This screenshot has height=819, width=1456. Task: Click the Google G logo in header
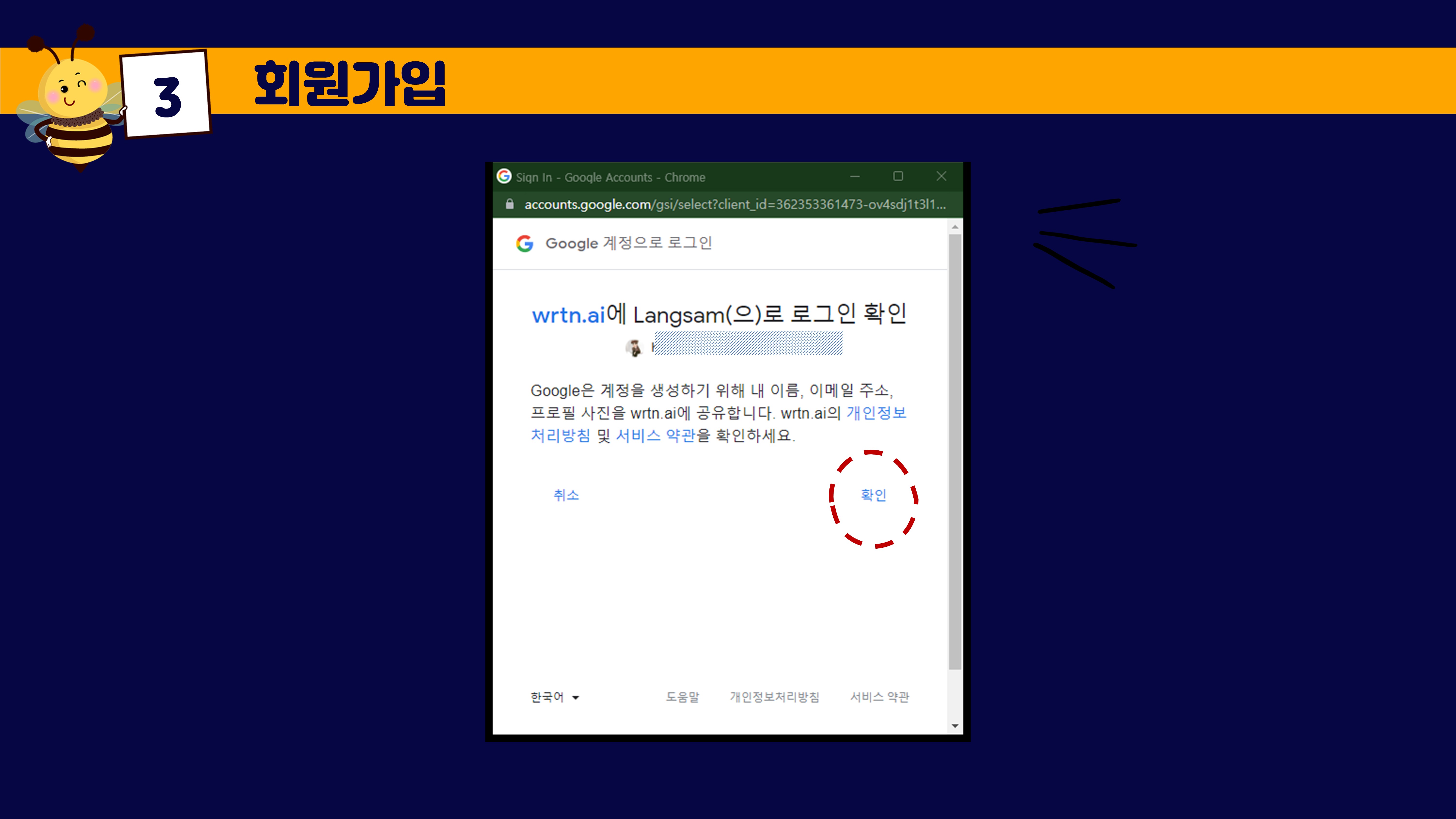click(524, 244)
